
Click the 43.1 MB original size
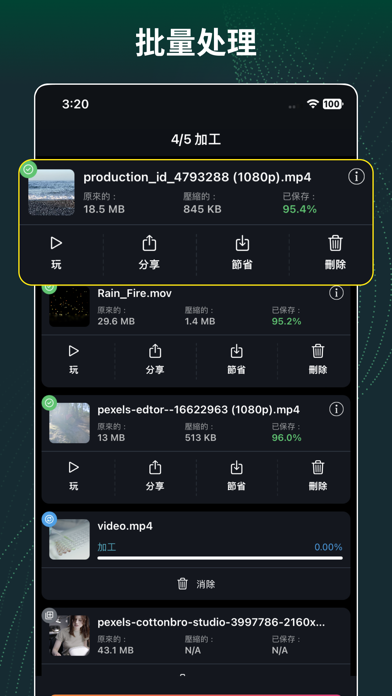115,650
